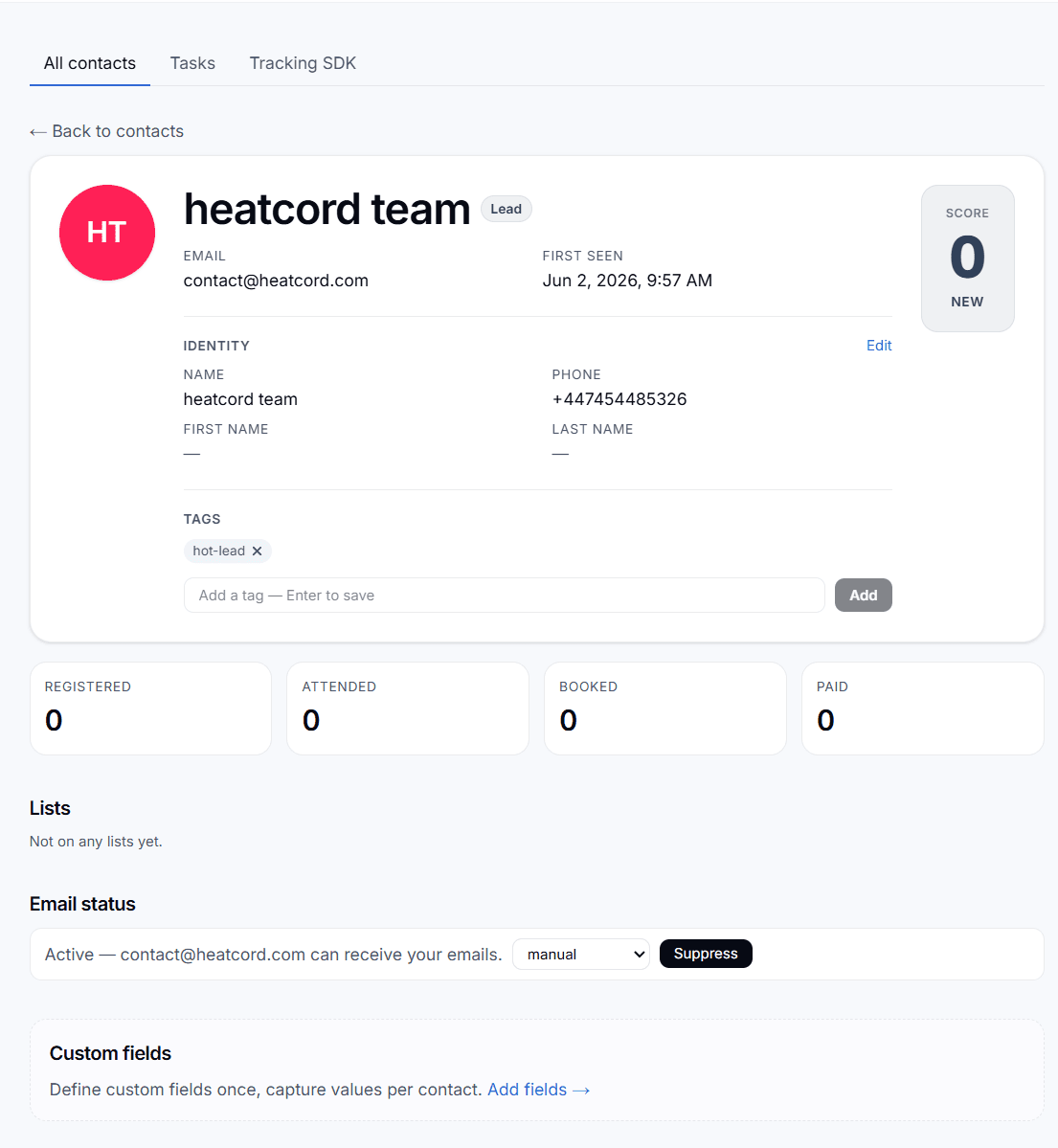Open the manual dropdown in Email status
The height and width of the screenshot is (1148, 1058).
(580, 954)
